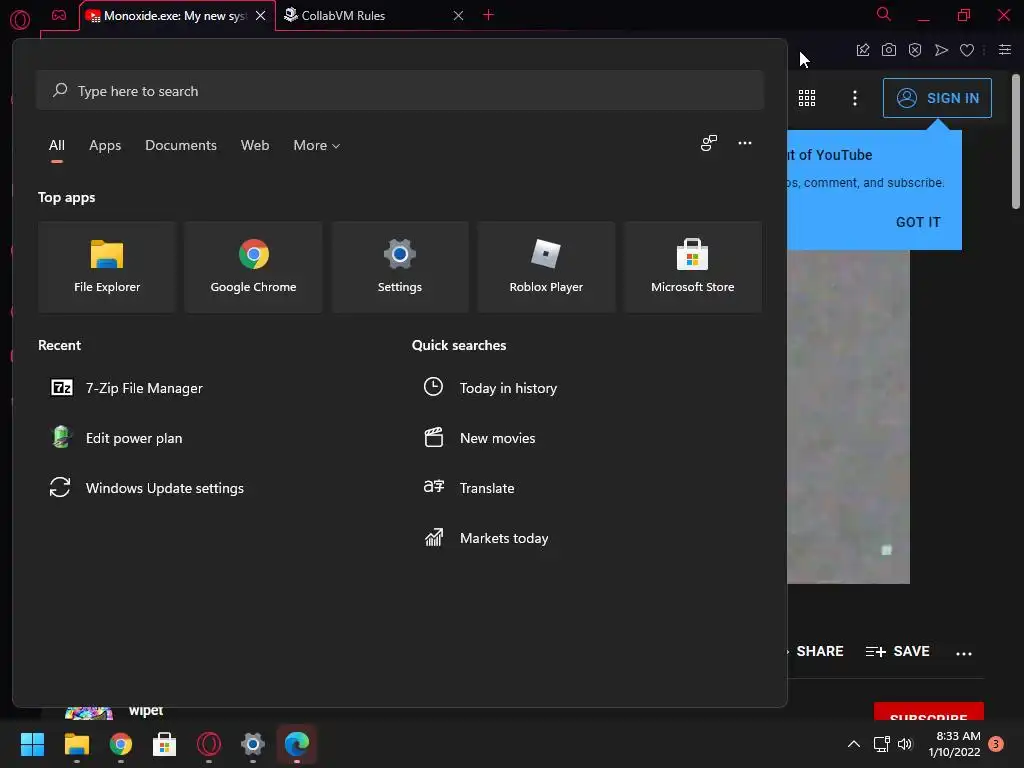
Task: Click the Type here to search field
Action: tap(400, 91)
